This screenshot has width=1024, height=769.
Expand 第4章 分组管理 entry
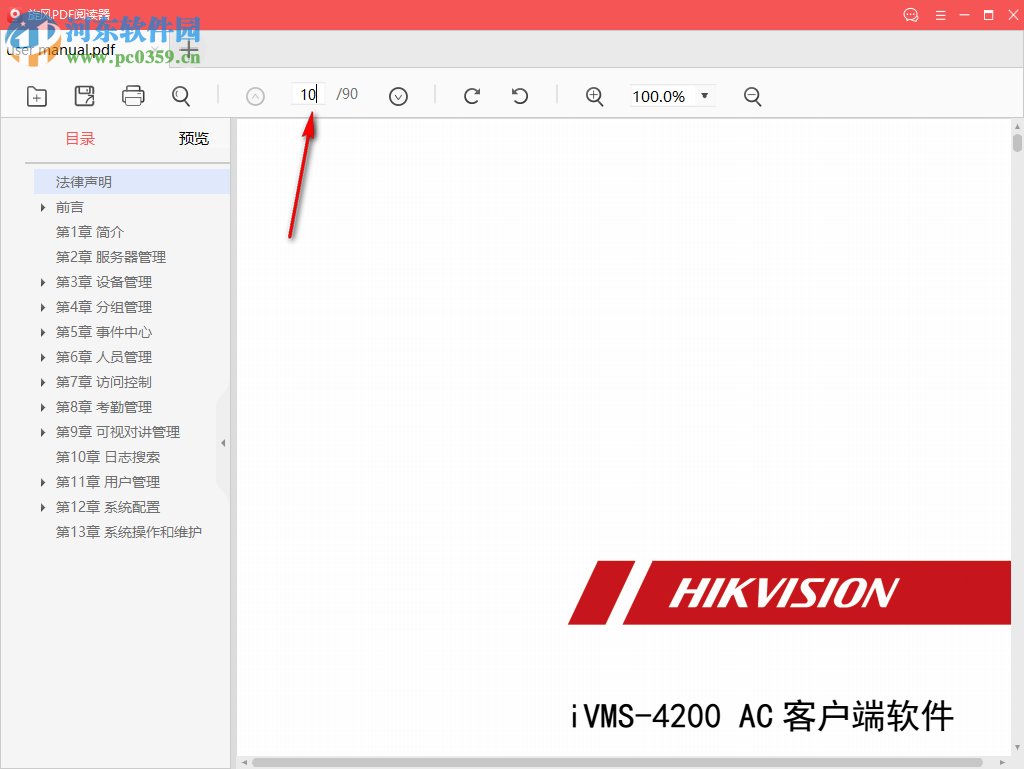(x=43, y=307)
